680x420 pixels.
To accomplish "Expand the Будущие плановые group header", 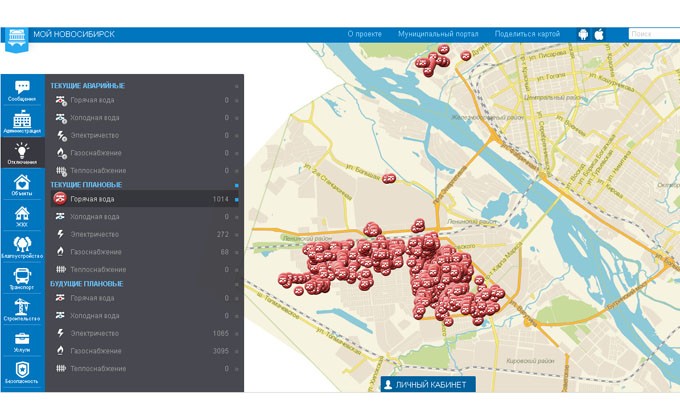I will click(x=237, y=284).
